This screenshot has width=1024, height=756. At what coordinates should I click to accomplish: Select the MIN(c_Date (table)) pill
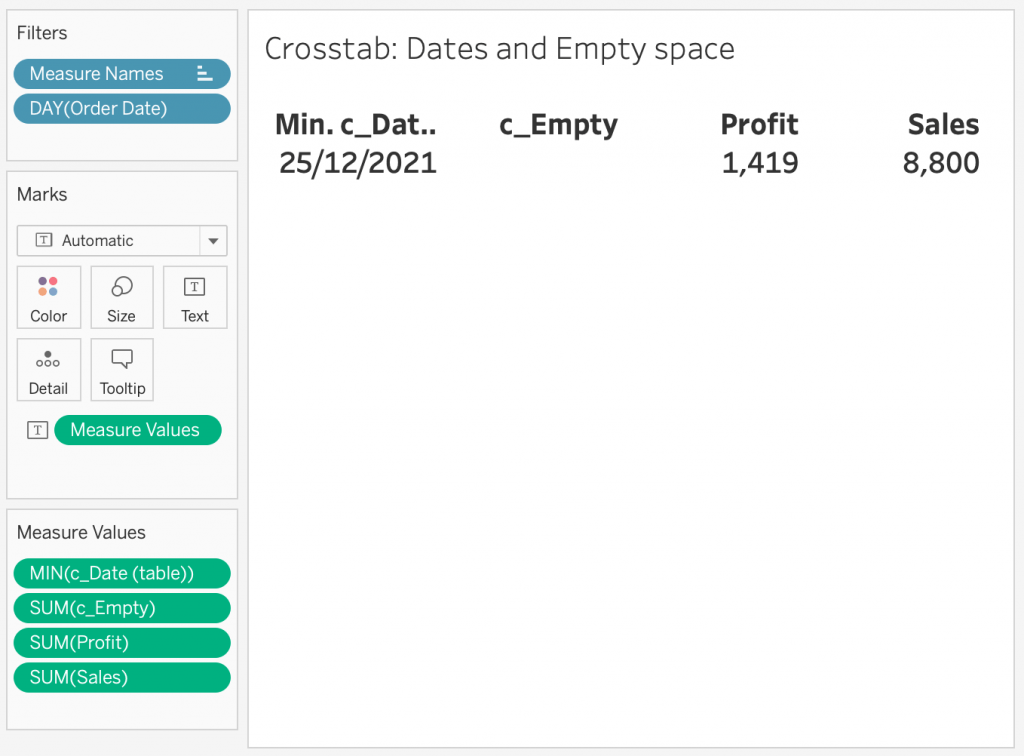tap(121, 573)
